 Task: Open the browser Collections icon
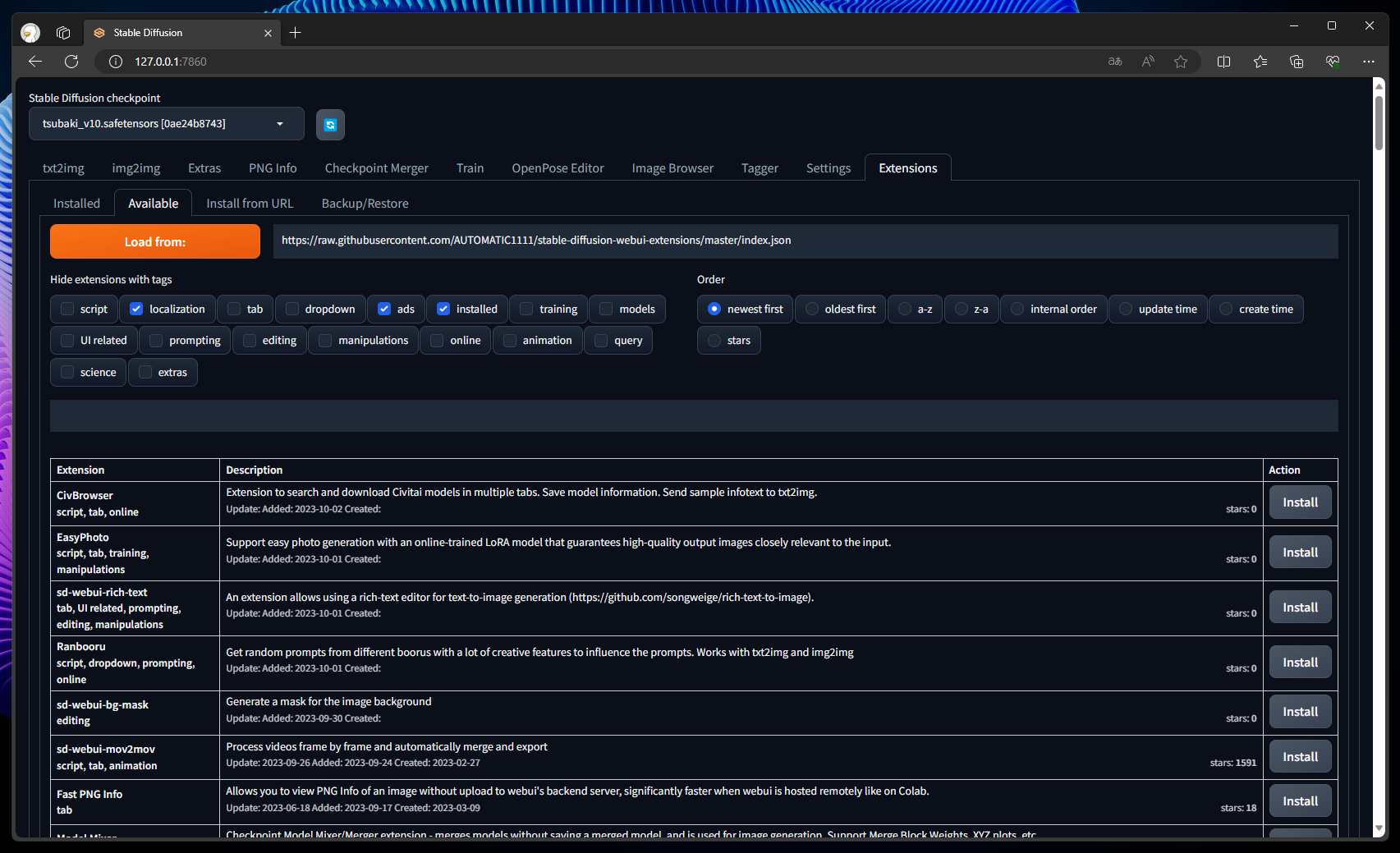[1296, 62]
